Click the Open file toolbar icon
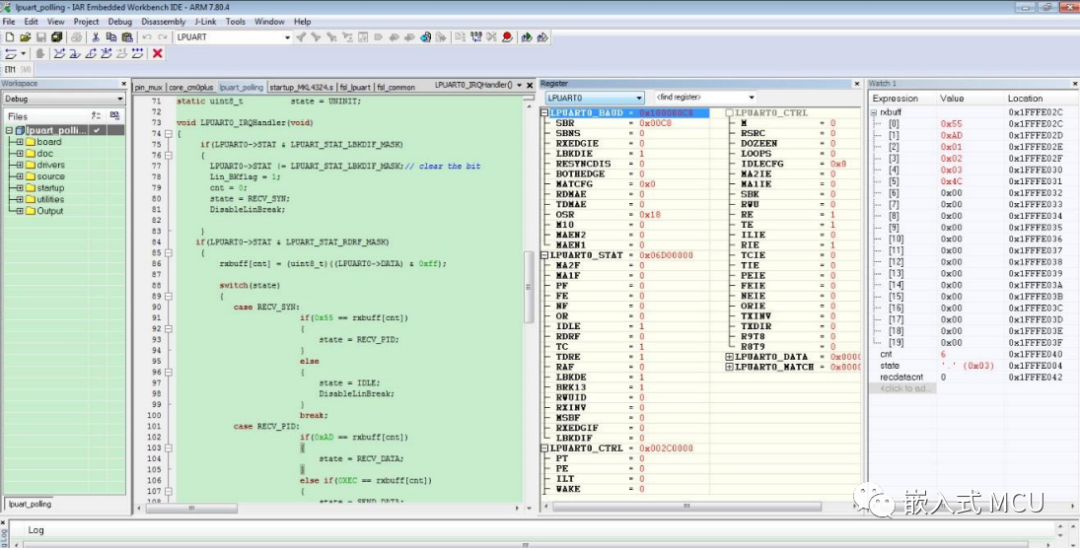Image resolution: width=1080 pixels, height=550 pixels. pyautogui.click(x=25, y=37)
